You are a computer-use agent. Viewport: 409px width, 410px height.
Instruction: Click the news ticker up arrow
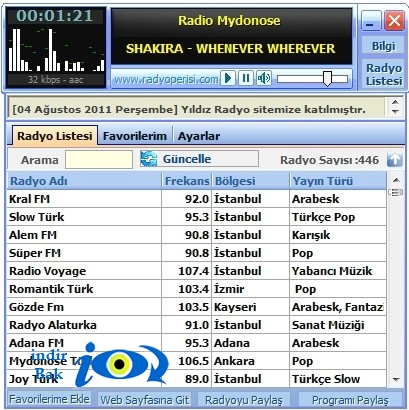point(395,102)
